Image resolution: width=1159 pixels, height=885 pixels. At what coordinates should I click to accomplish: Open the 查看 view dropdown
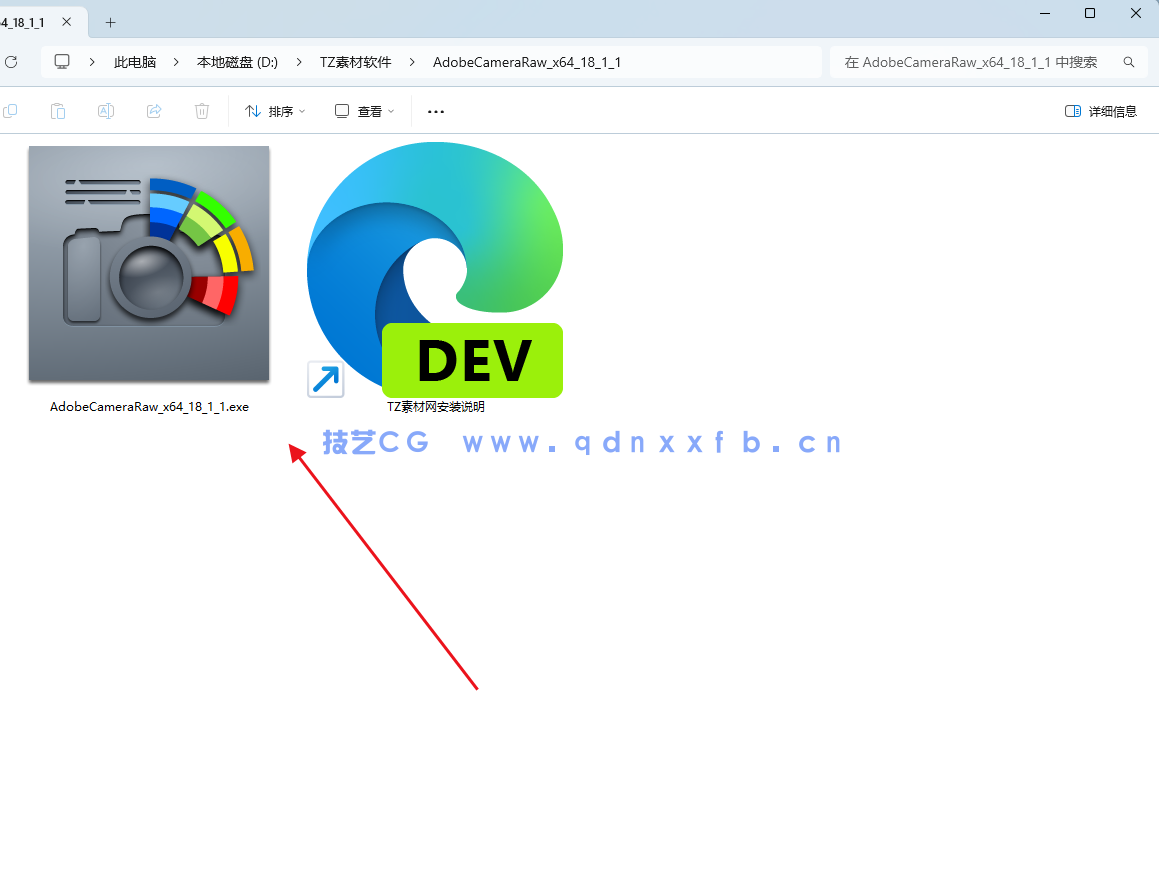tap(364, 111)
